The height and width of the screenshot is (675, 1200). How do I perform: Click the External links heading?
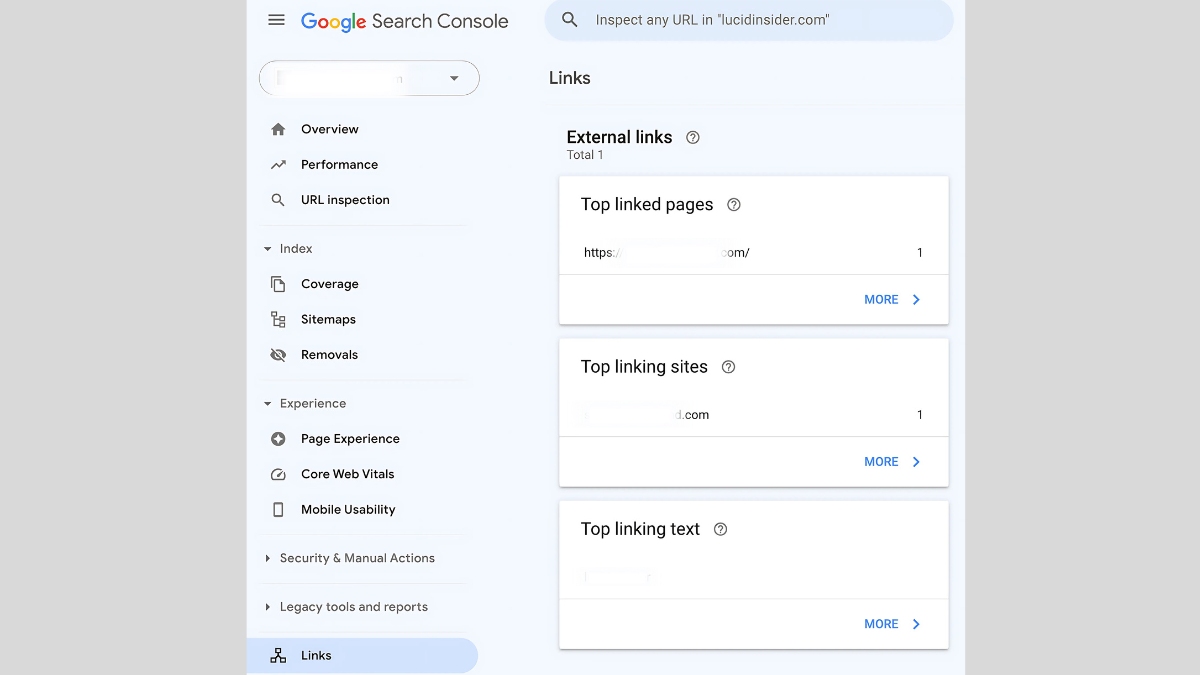(619, 137)
